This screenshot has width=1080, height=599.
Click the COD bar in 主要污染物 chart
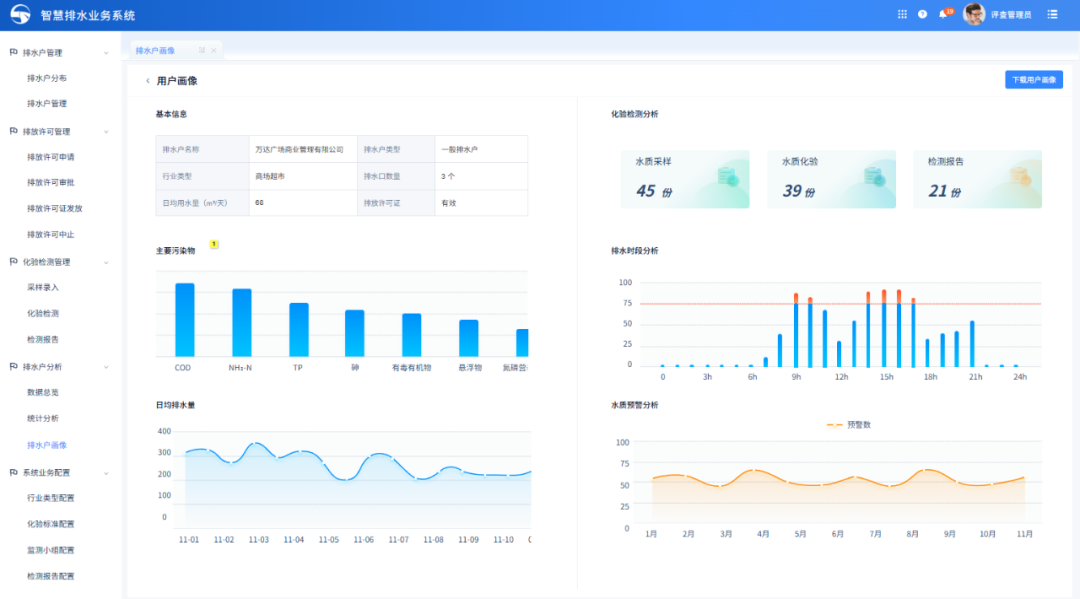[x=185, y=320]
